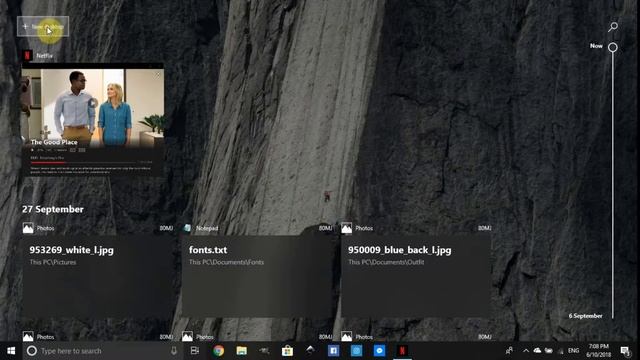The height and width of the screenshot is (360, 640).
Task: Open the 953269_white_l.jpg activity card
Action: tap(98, 276)
